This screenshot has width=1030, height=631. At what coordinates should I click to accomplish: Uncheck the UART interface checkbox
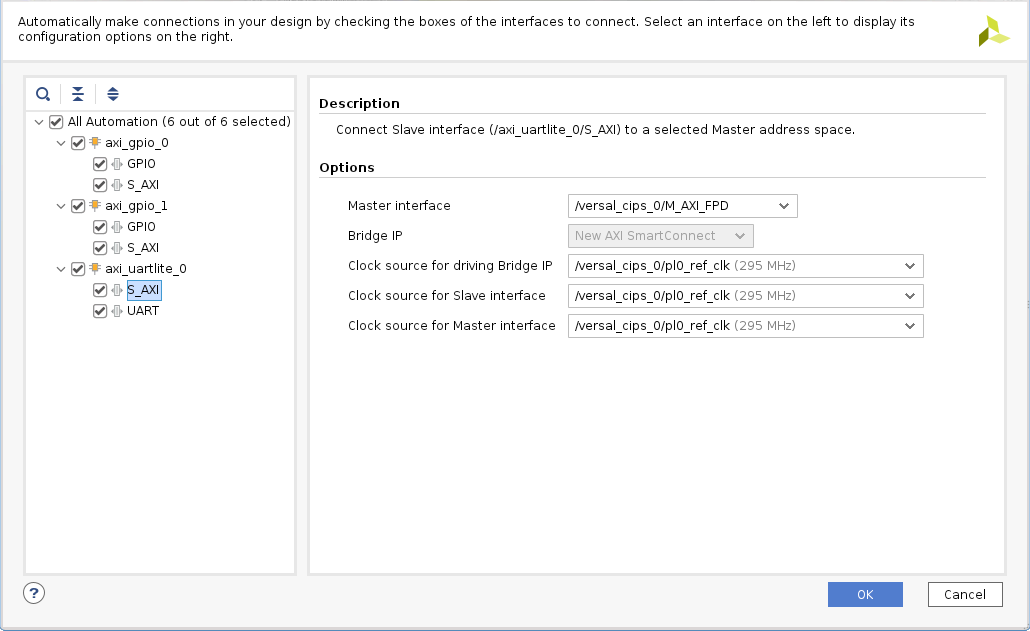tap(100, 311)
